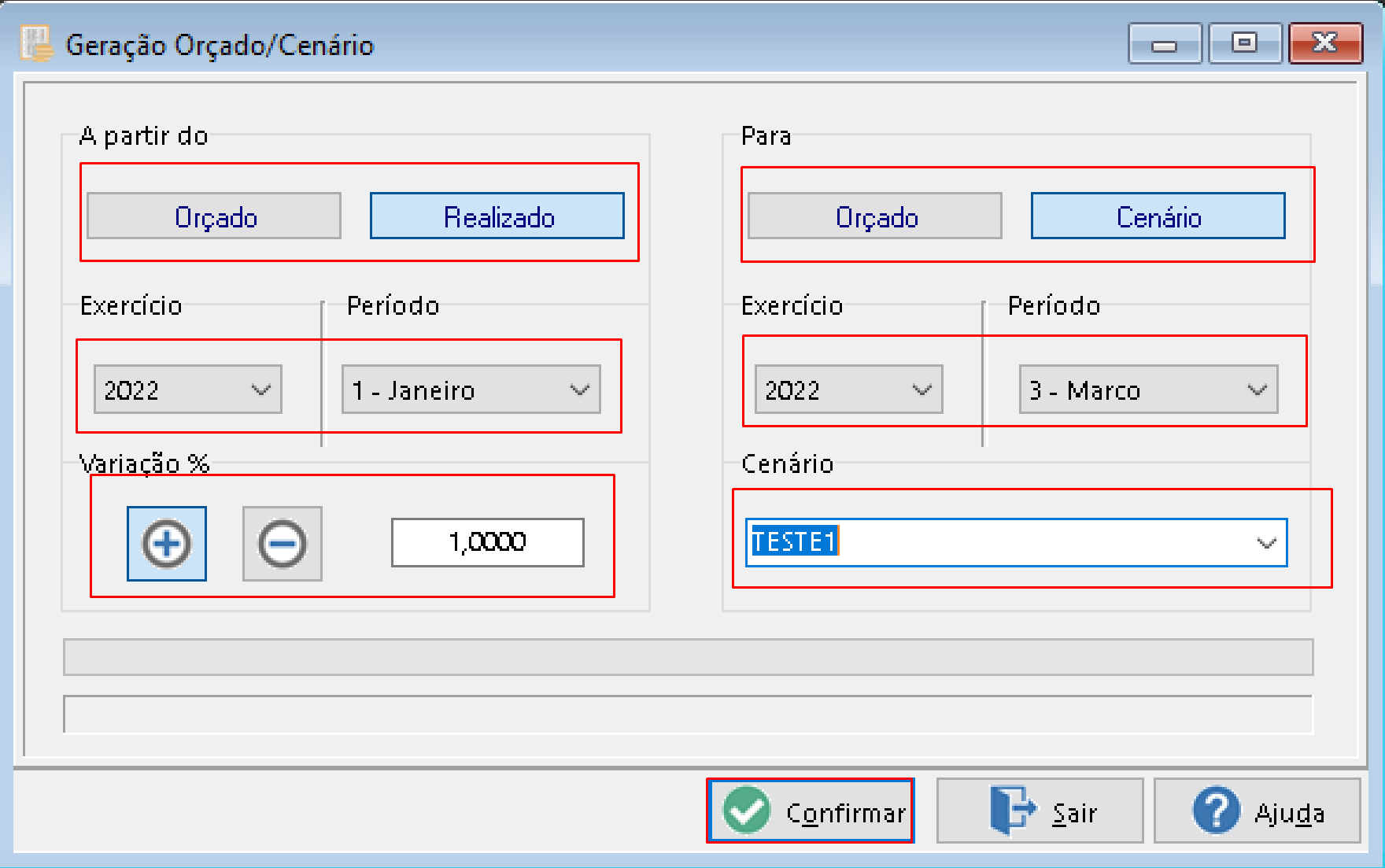Screen dimensions: 1385x868
Task: Close the Geração Orçado/Cenário window
Action: click(x=1325, y=44)
